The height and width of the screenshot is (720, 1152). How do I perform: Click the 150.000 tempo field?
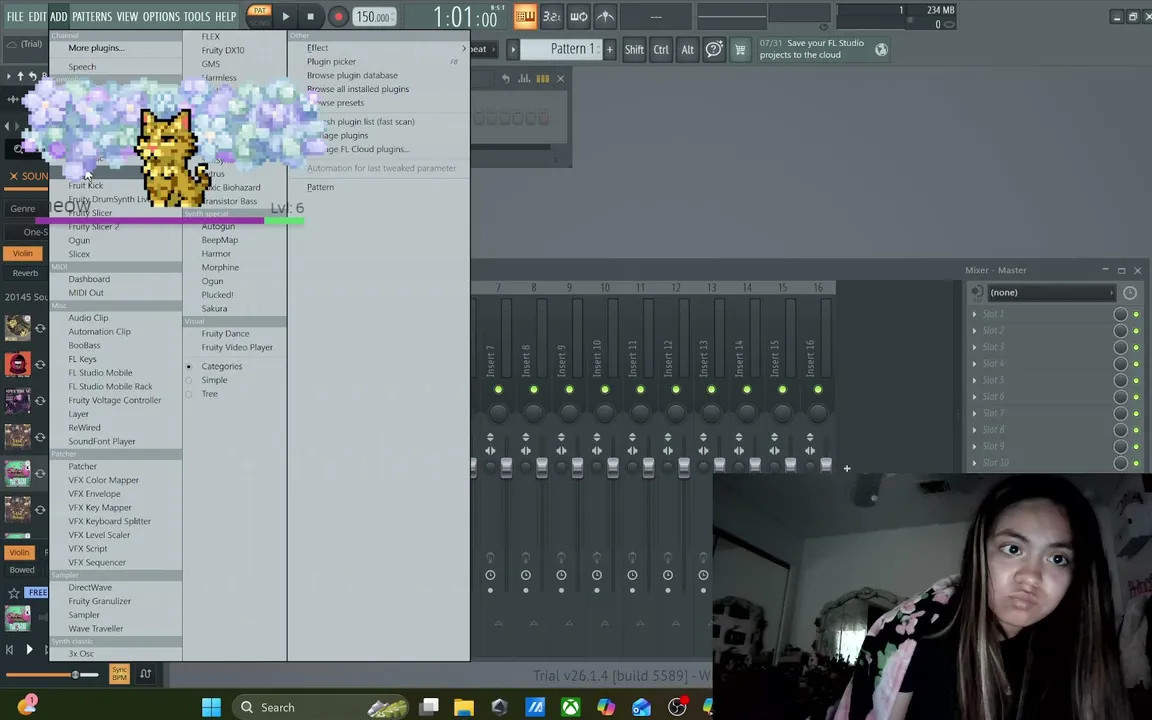375,17
